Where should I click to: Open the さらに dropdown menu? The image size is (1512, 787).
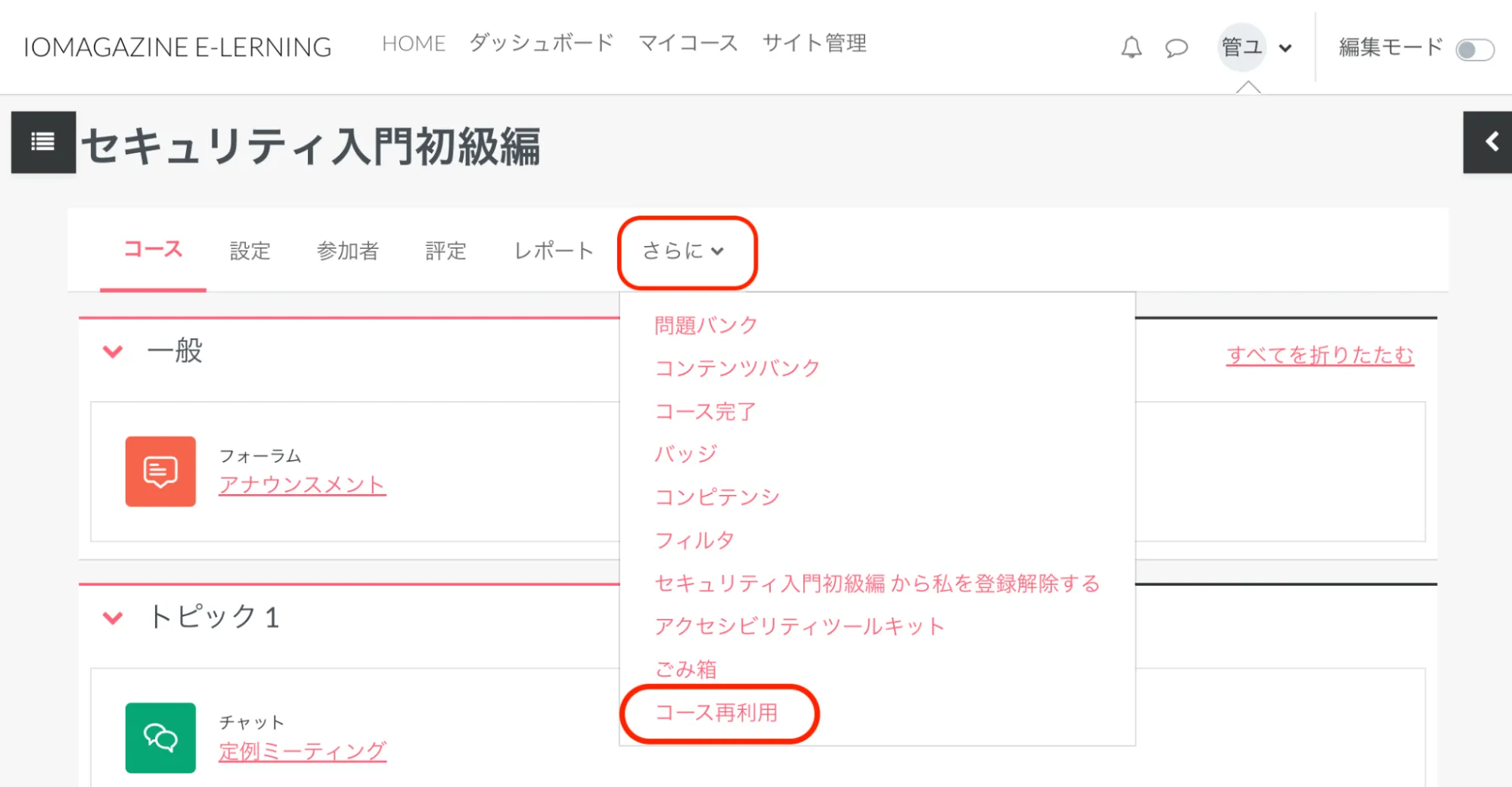tap(684, 251)
